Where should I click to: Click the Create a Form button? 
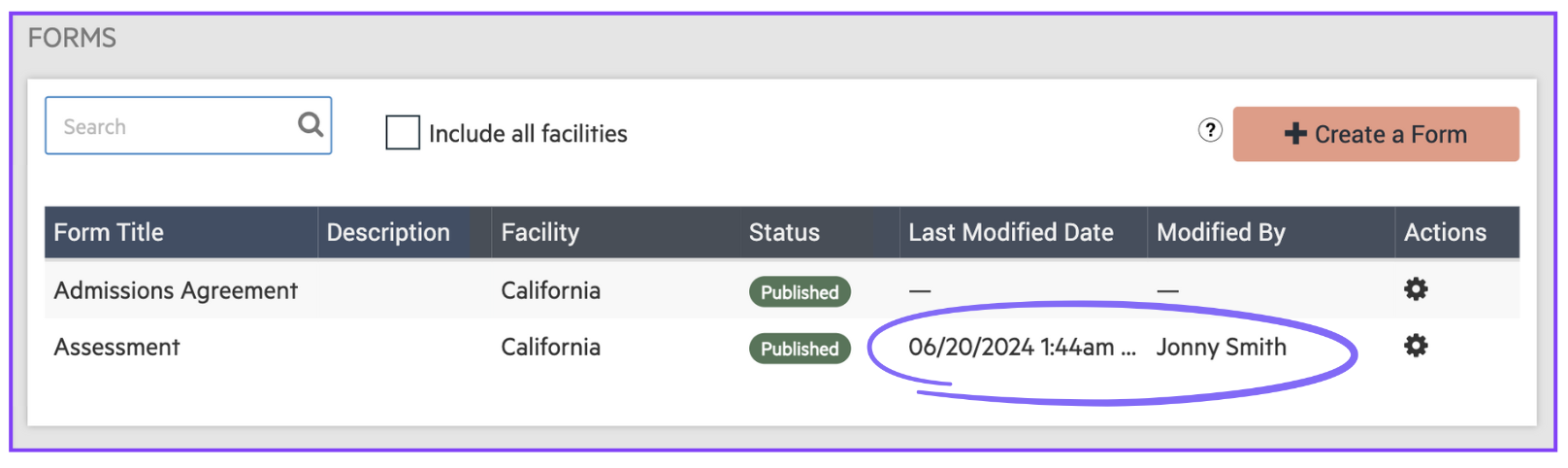point(1375,134)
